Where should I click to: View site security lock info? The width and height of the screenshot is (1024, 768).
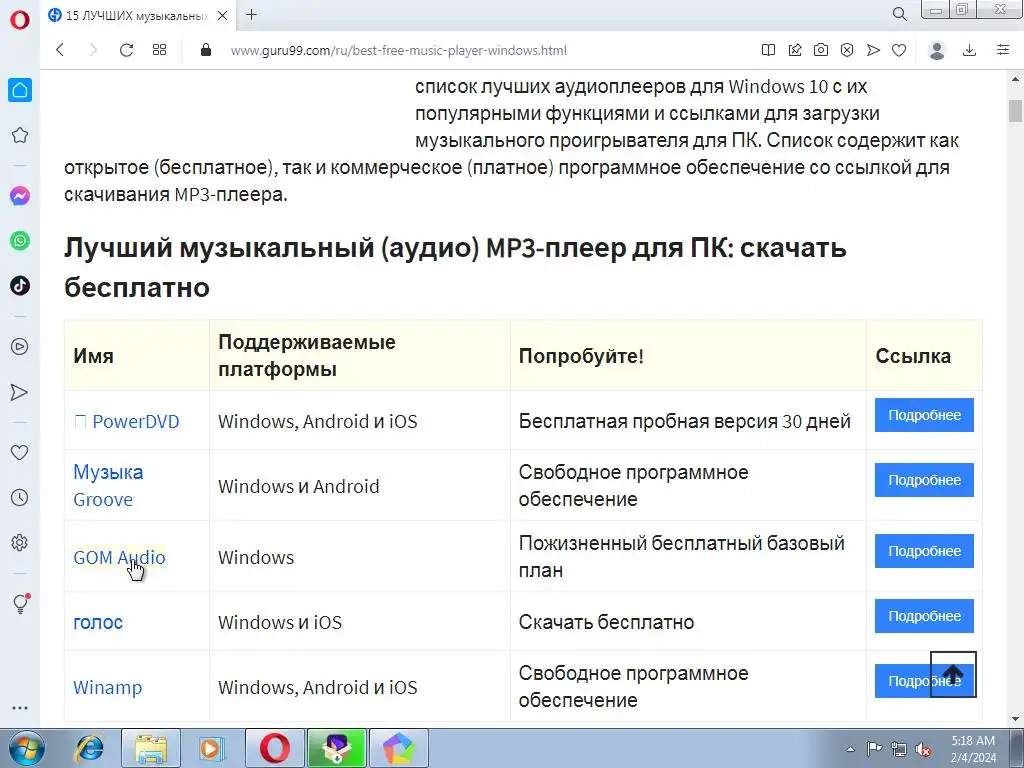(206, 50)
